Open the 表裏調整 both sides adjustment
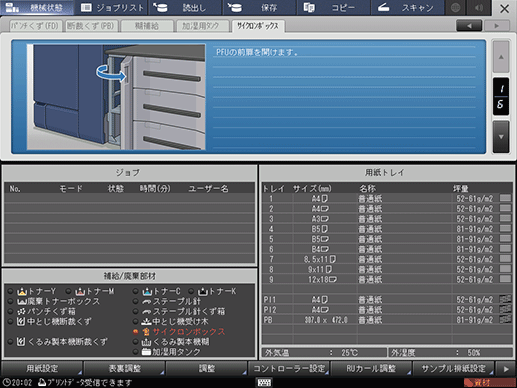This screenshot has height=388, width=517. (125, 368)
